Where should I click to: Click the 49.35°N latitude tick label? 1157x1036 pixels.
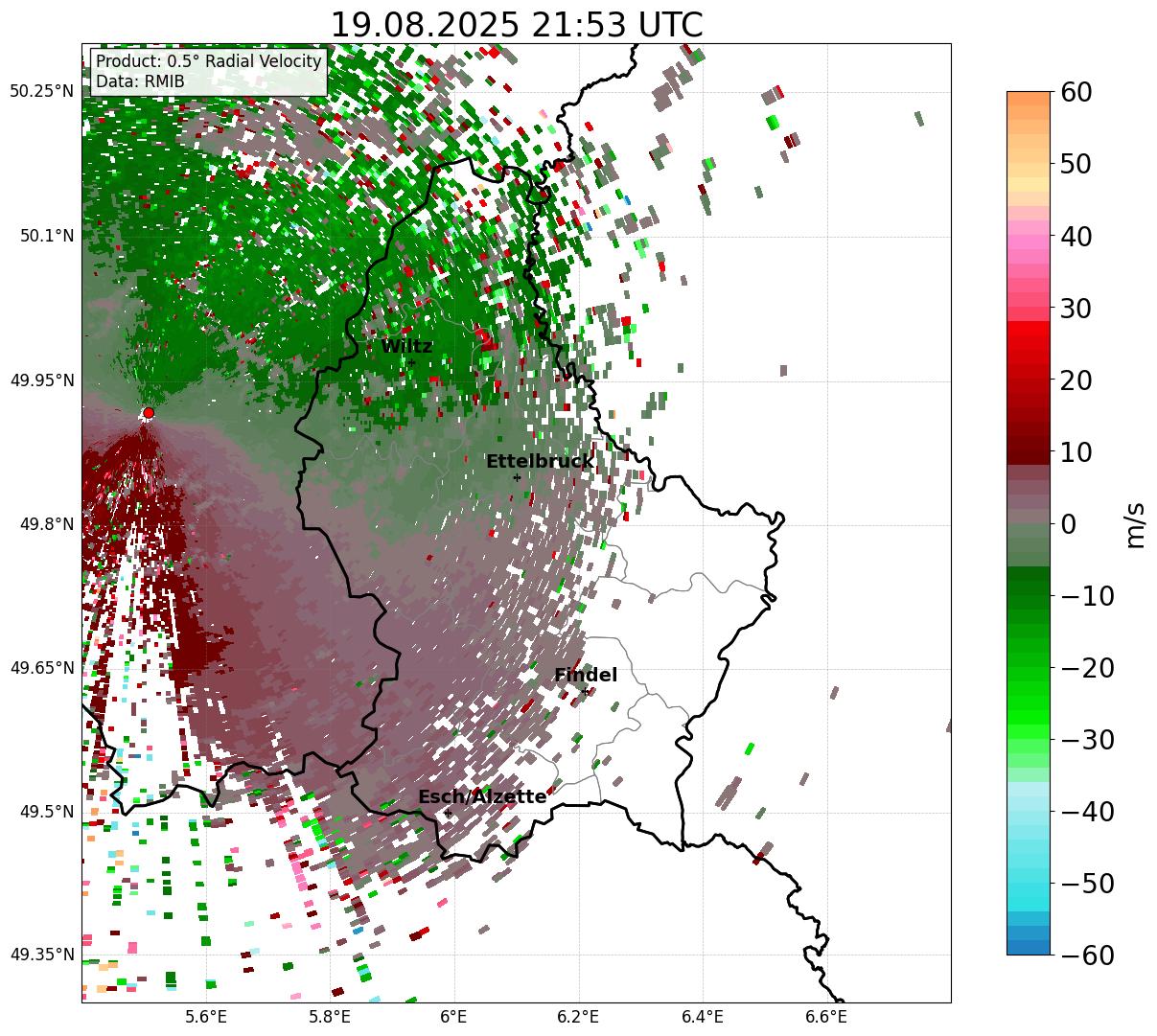(42, 955)
